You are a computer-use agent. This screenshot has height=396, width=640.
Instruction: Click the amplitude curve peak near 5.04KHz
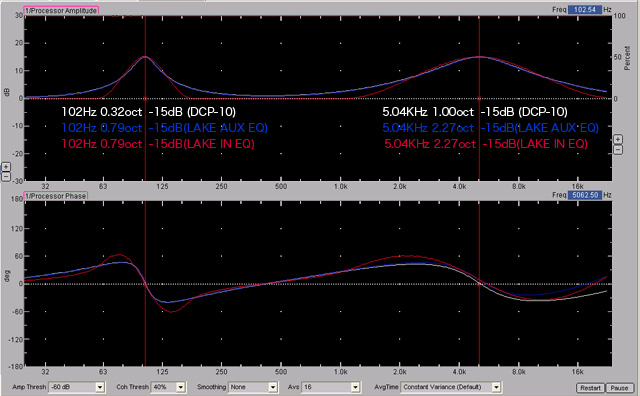(479, 57)
